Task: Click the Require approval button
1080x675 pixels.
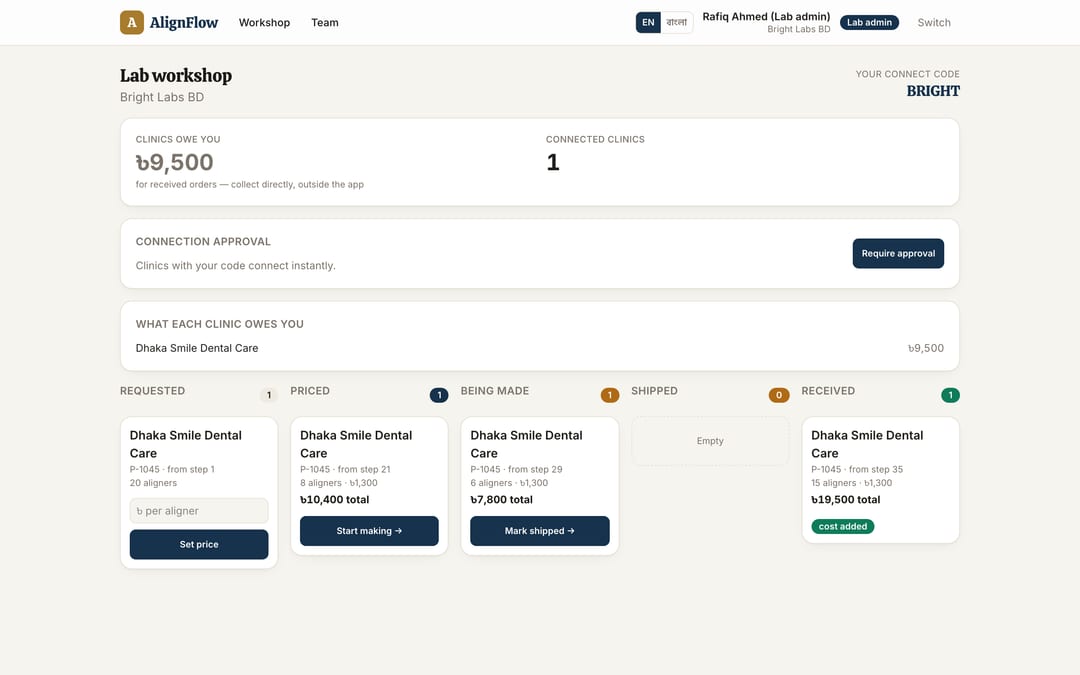Action: tap(898, 253)
